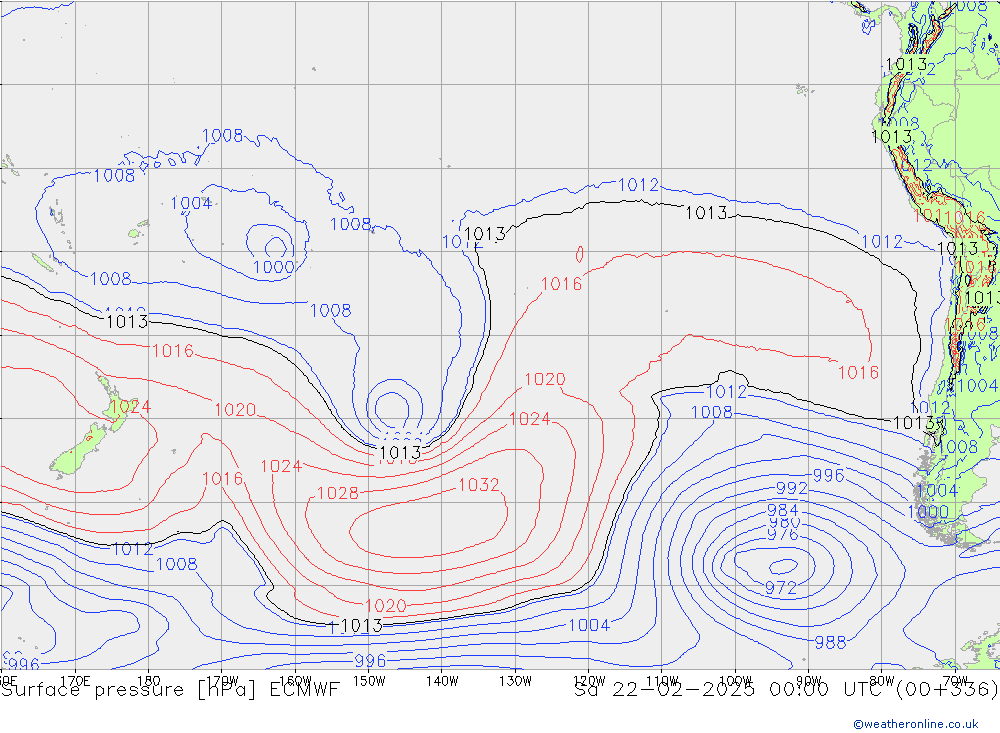The width and height of the screenshot is (1000, 733).
Task: Click the 130W longitude label
Action: 515,681
